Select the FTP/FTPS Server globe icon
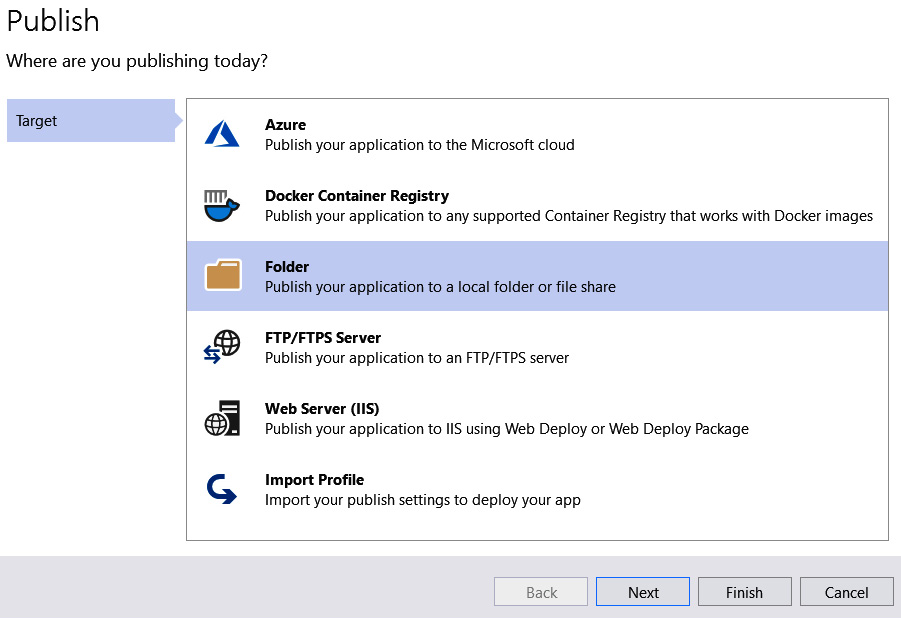 click(x=222, y=347)
